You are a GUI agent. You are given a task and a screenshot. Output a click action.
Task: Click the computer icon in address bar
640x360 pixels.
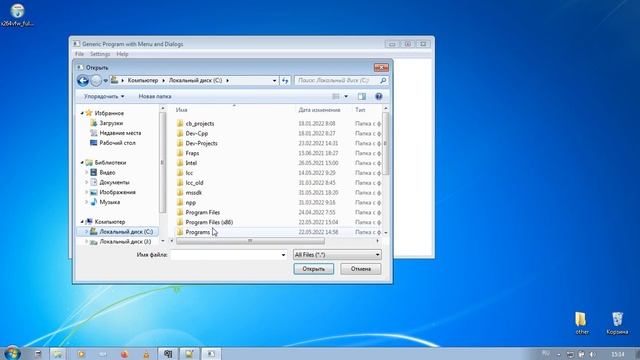pos(115,80)
